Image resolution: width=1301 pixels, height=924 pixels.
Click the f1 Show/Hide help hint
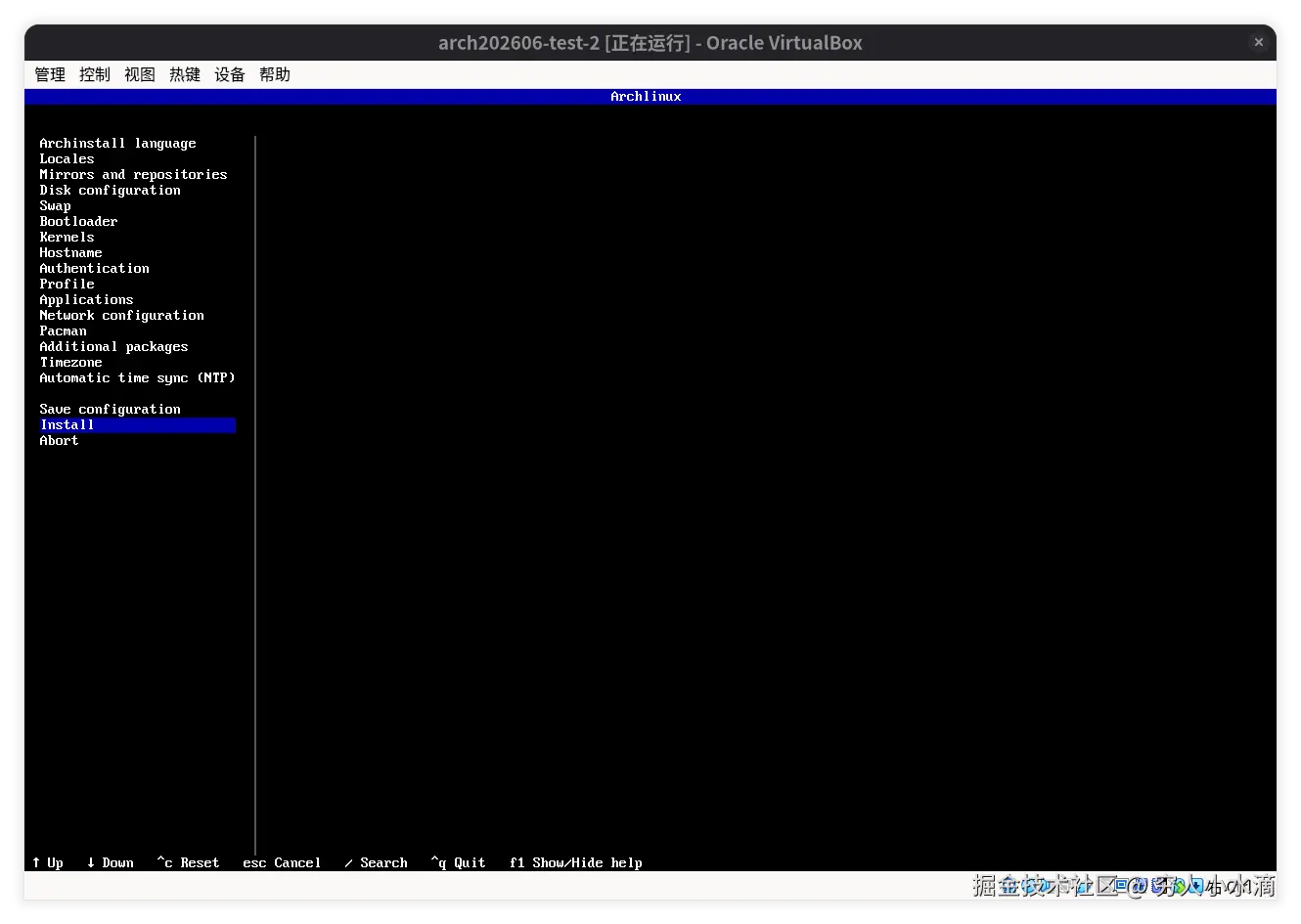pyautogui.click(x=575, y=862)
